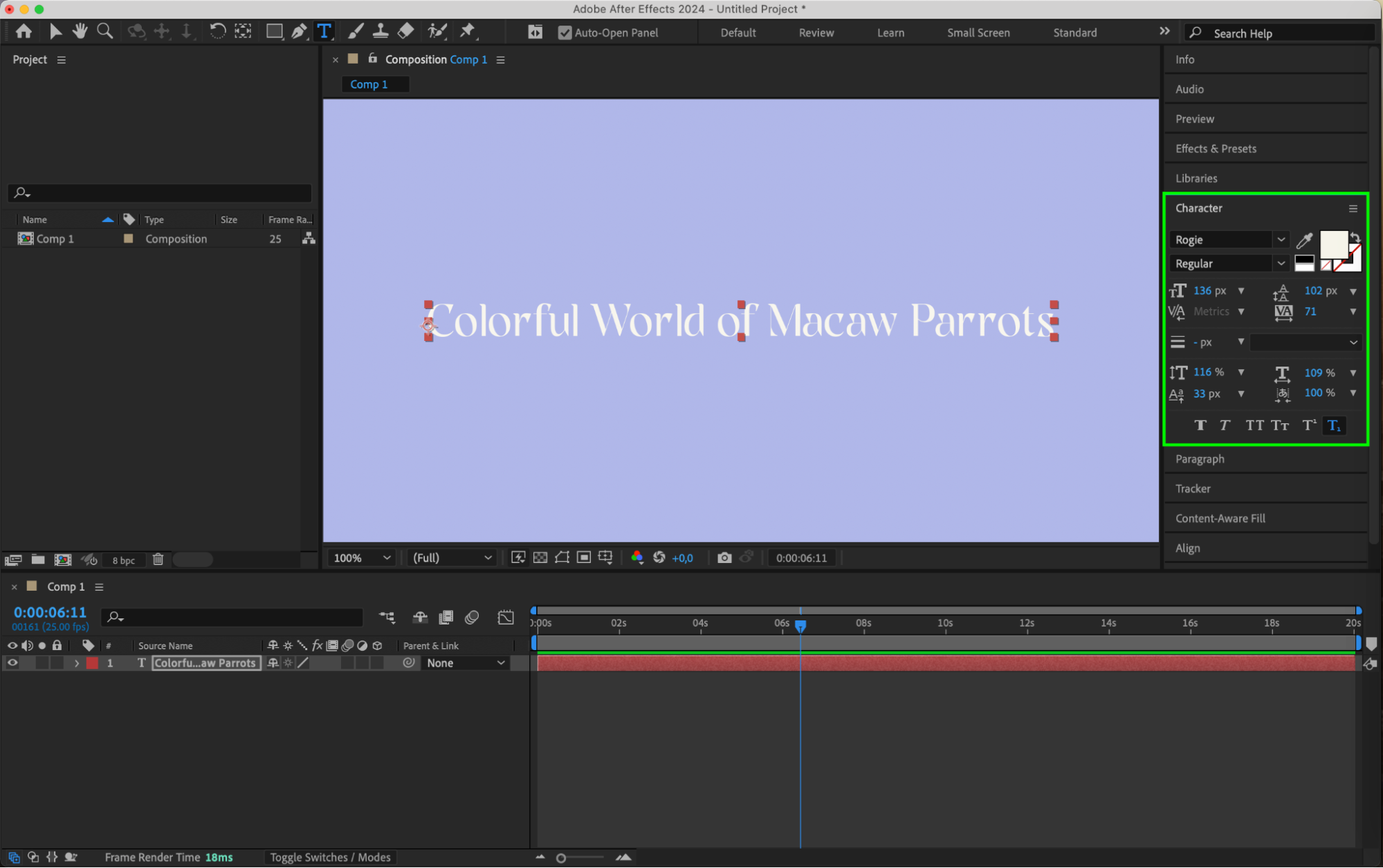Select the Zoom tool in toolbar
This screenshot has width=1383, height=868.
click(105, 31)
